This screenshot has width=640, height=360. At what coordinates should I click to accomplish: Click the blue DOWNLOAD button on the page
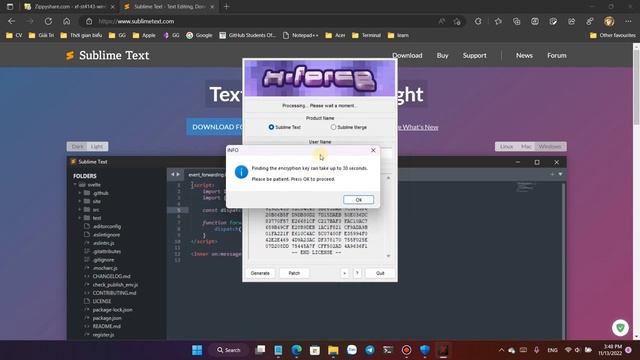coord(215,127)
